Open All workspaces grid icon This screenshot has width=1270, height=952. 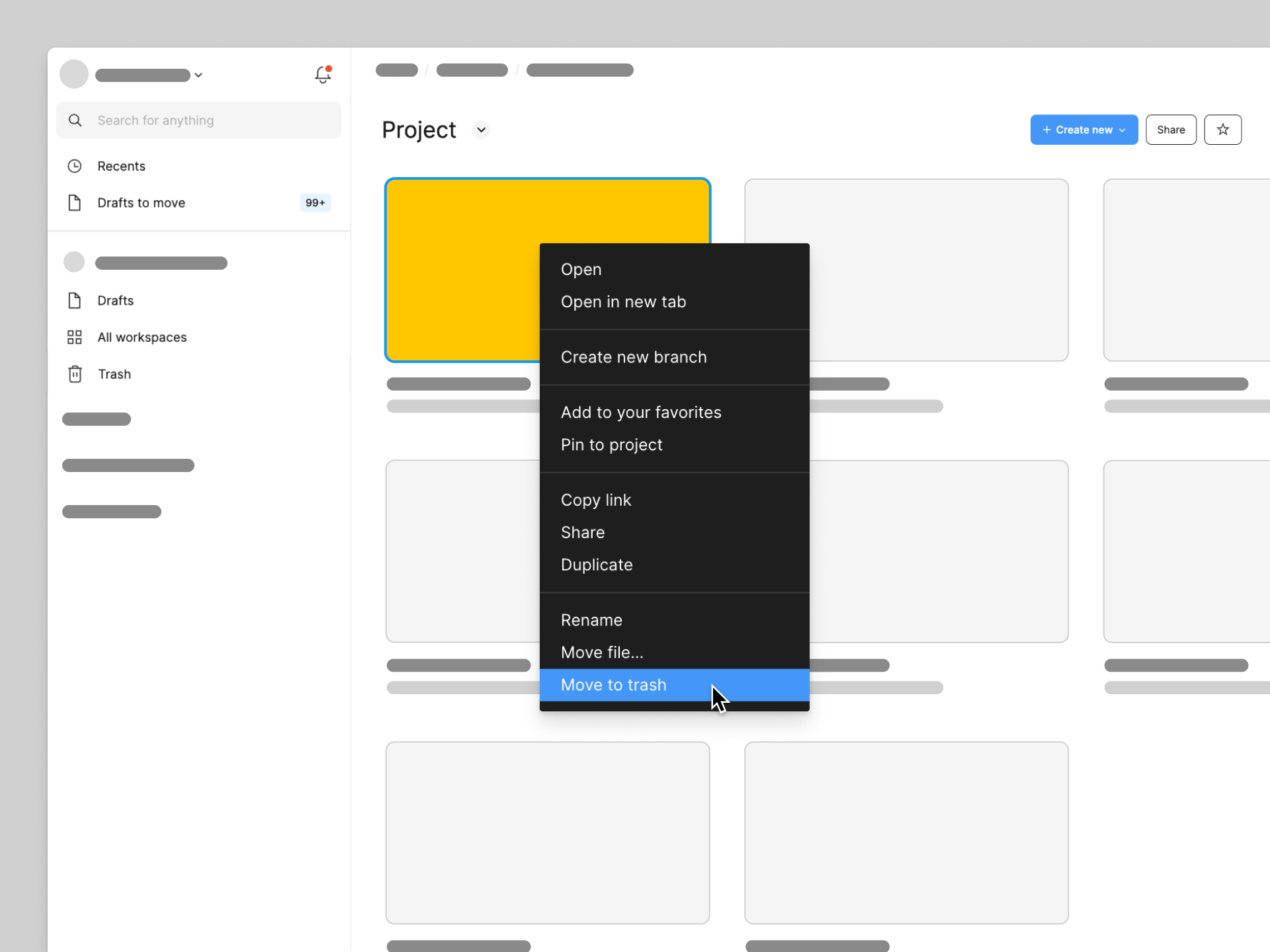(x=75, y=337)
